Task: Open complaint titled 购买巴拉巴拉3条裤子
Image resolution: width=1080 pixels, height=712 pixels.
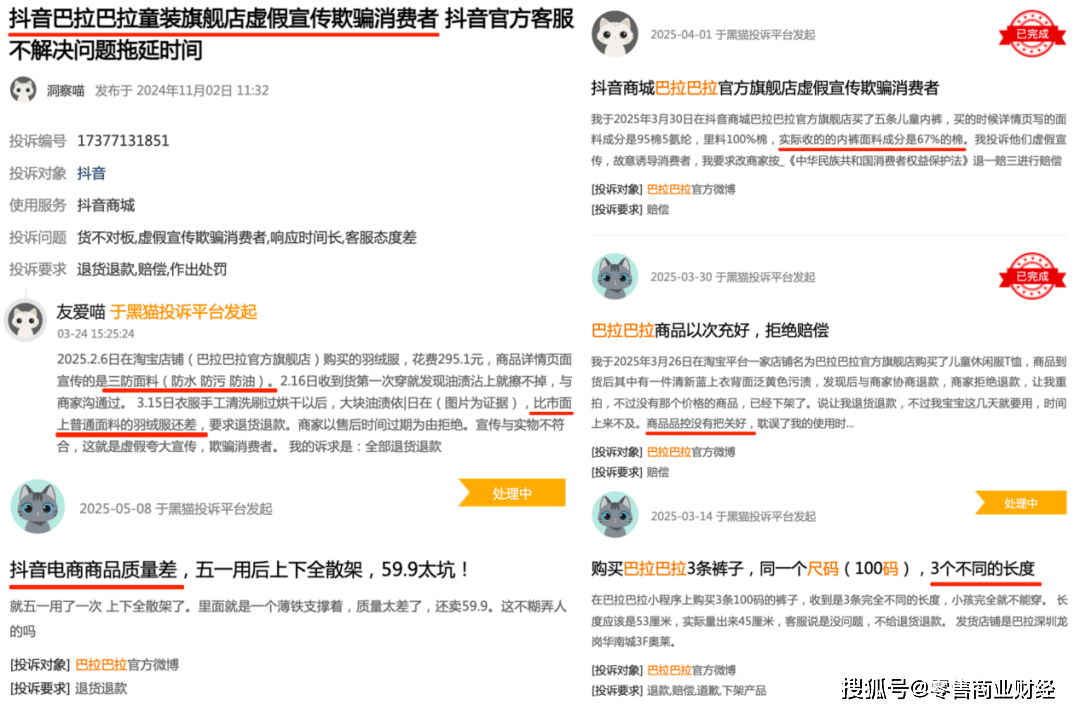Action: click(x=812, y=568)
